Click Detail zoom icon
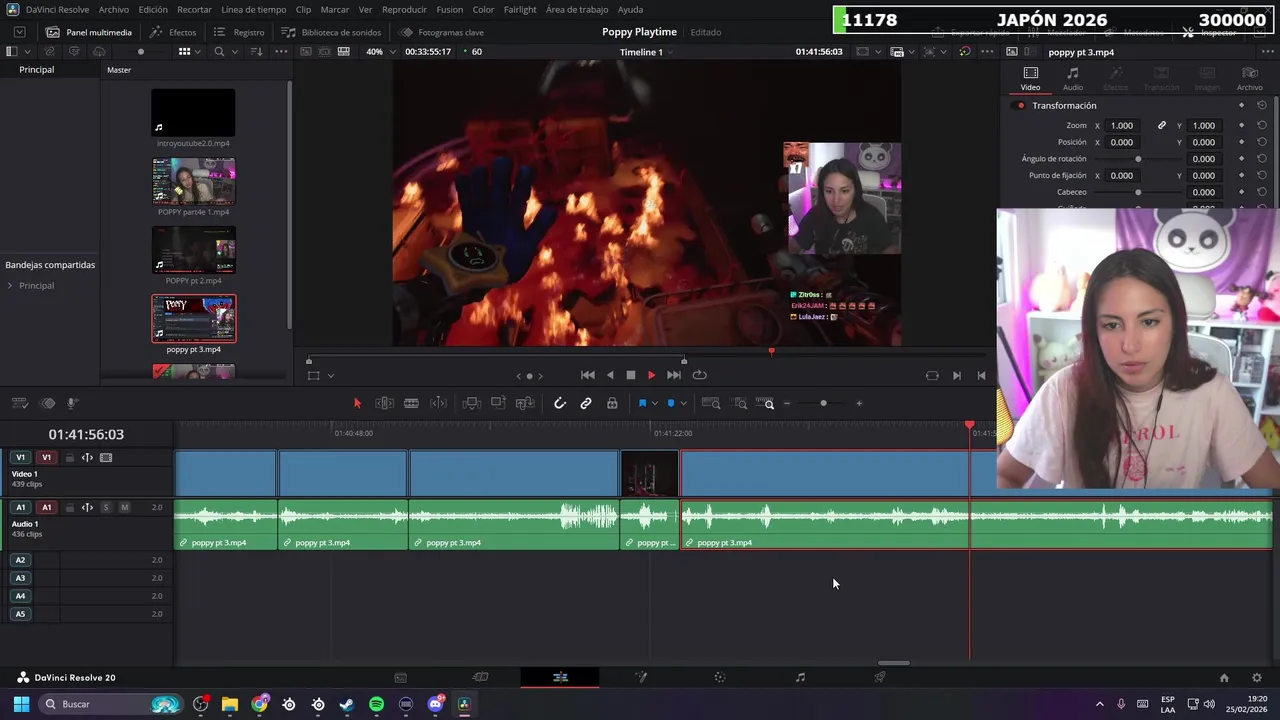 coord(740,403)
